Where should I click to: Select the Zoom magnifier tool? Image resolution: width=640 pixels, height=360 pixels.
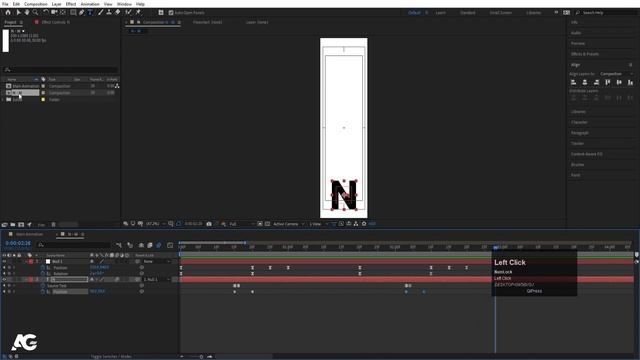(36, 13)
